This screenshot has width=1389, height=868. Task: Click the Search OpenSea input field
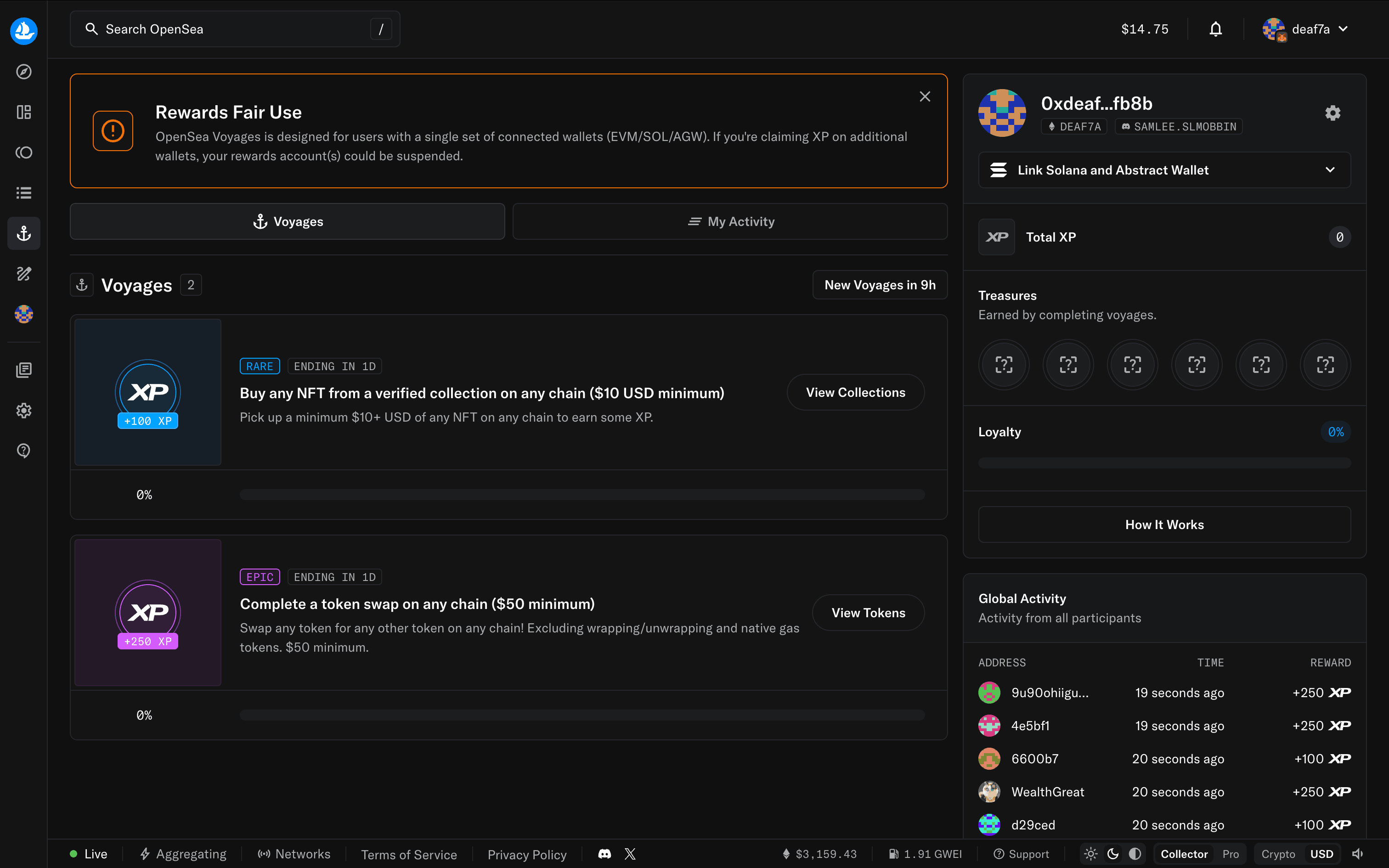(x=230, y=29)
